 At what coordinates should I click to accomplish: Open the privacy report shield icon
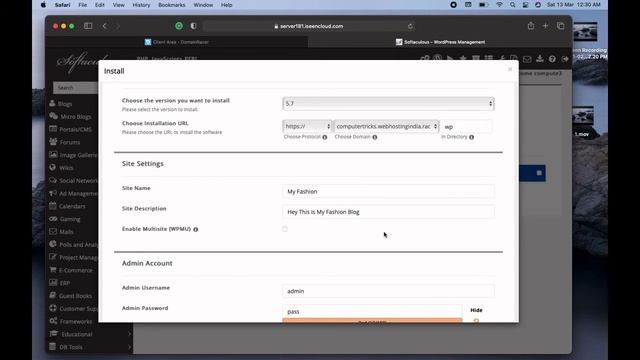(x=193, y=26)
